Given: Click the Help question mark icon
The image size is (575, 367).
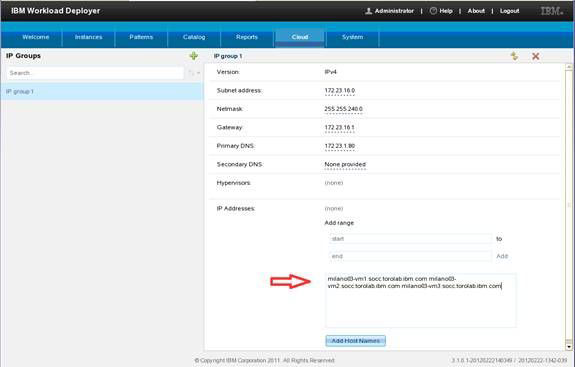Looking at the screenshot, I should click(x=433, y=11).
